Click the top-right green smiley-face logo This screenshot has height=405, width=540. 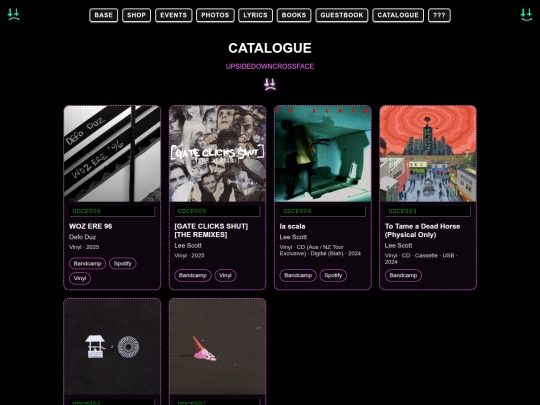(526, 15)
